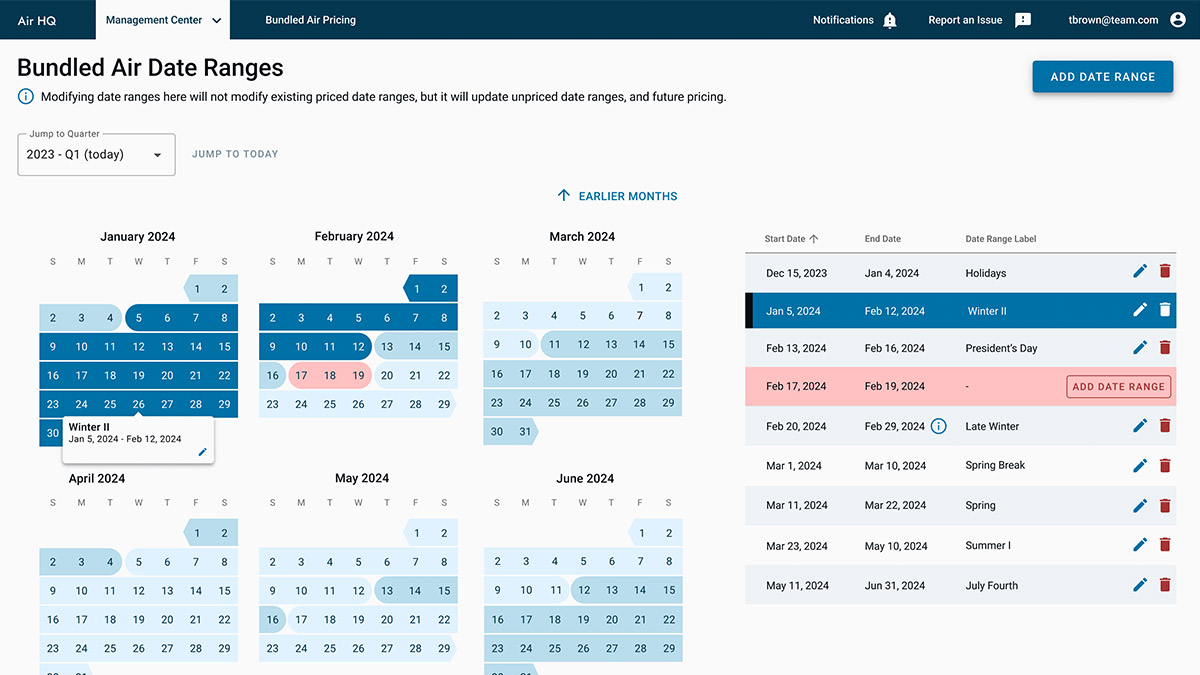The width and height of the screenshot is (1200, 675).
Task: Click the top Add Date Range button
Action: [x=1103, y=77]
